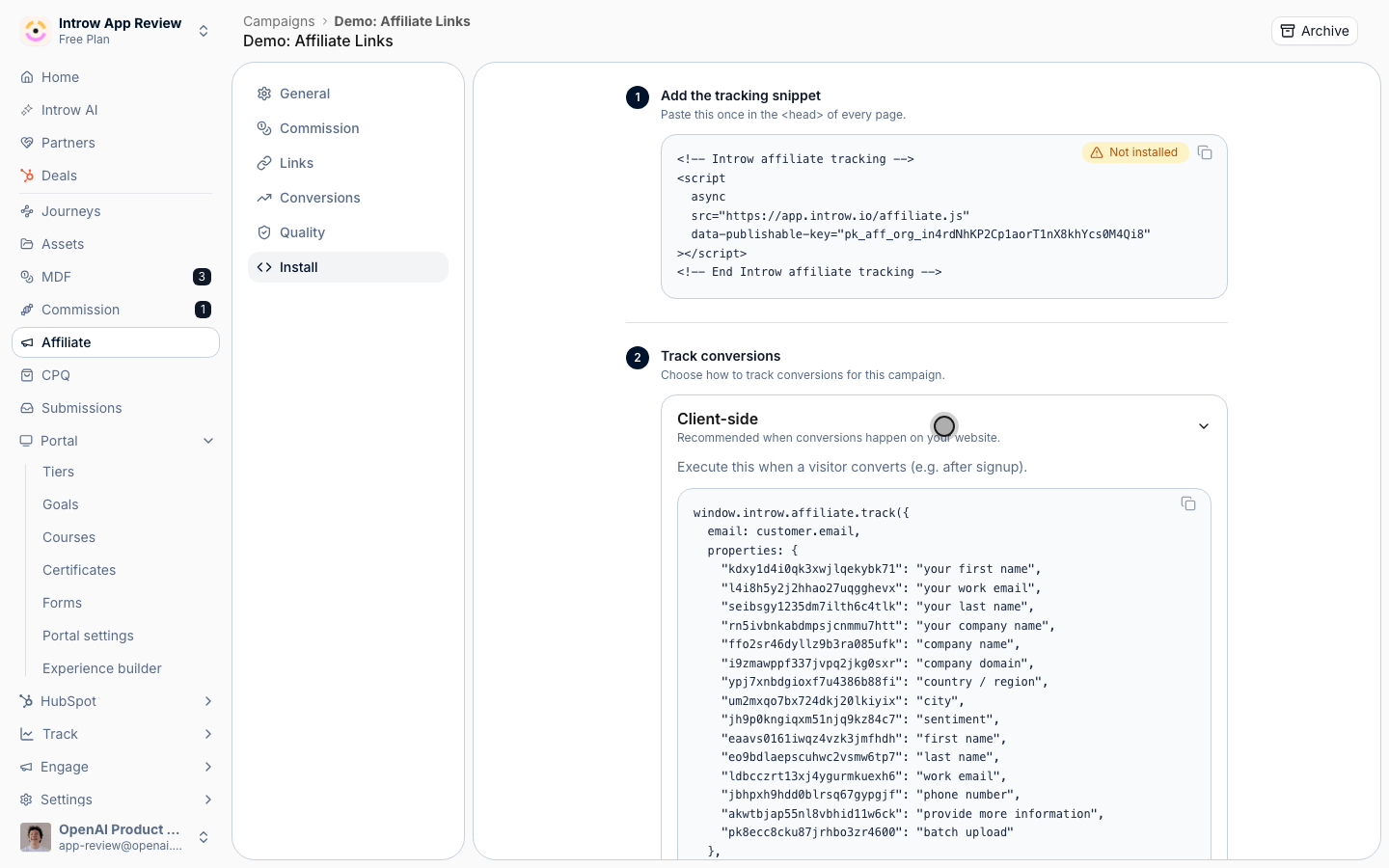This screenshot has height=868, width=1389.
Task: Collapse the Portal submenu
Action: coord(208,441)
